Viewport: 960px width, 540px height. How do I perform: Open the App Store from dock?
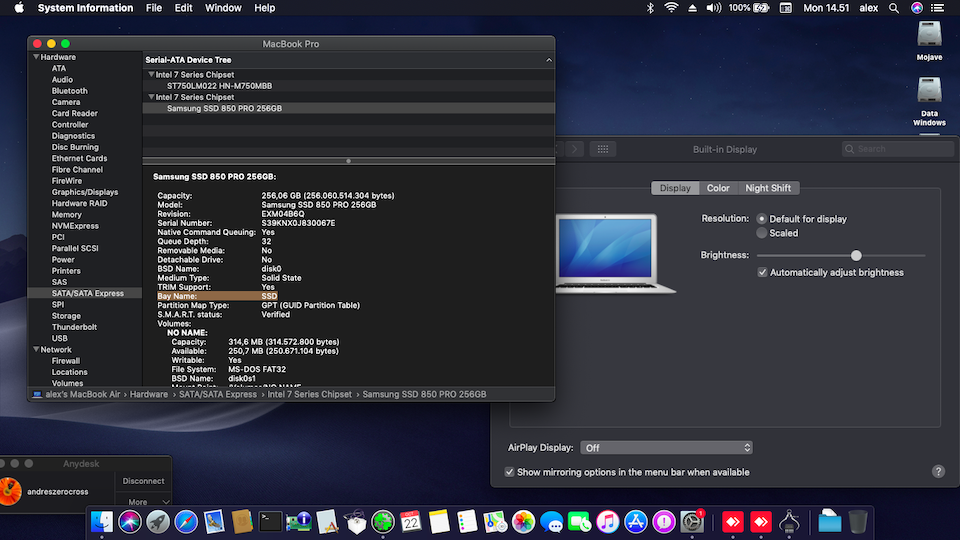(635, 521)
